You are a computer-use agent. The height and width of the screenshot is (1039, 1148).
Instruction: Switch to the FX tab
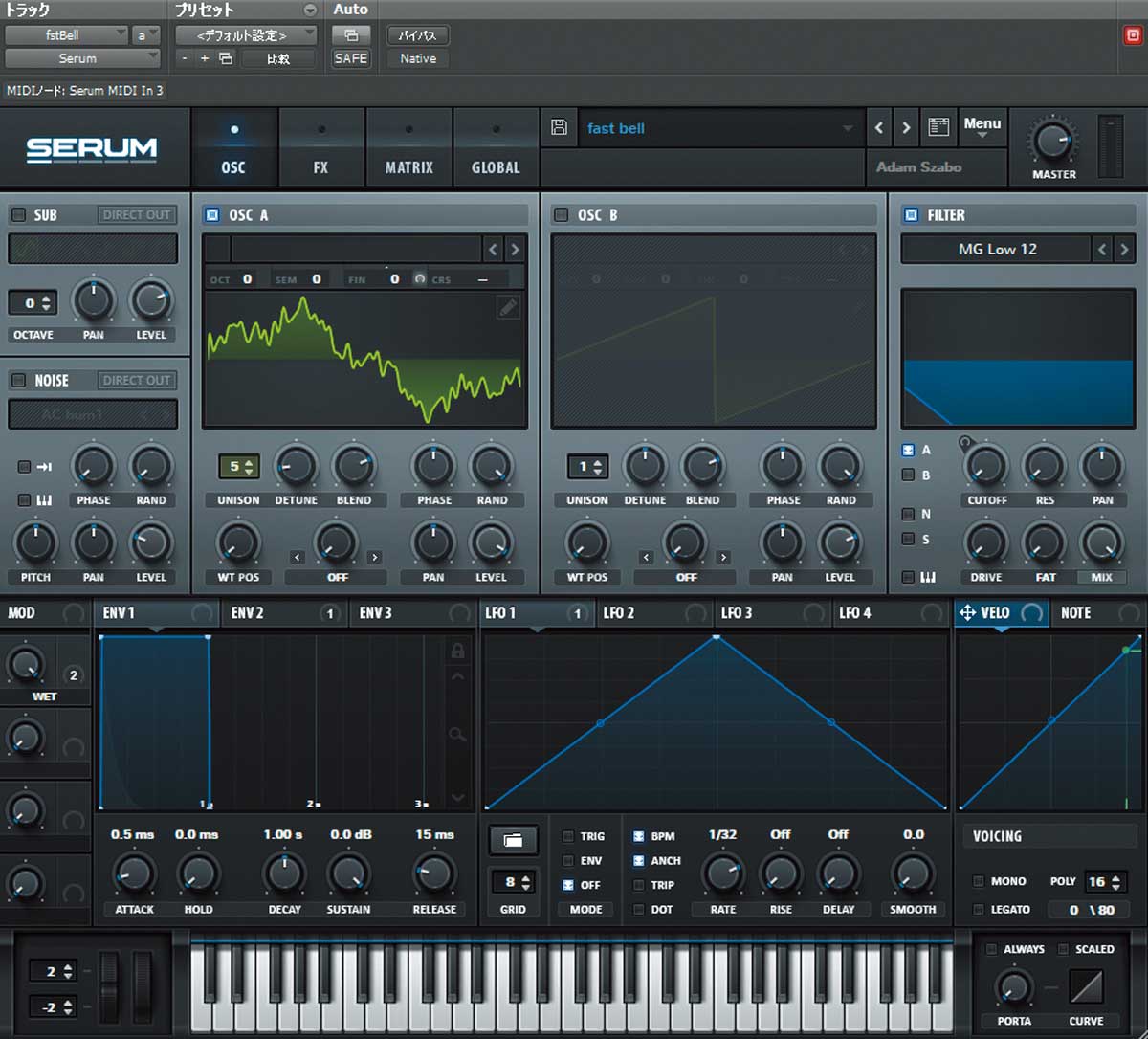(320, 148)
